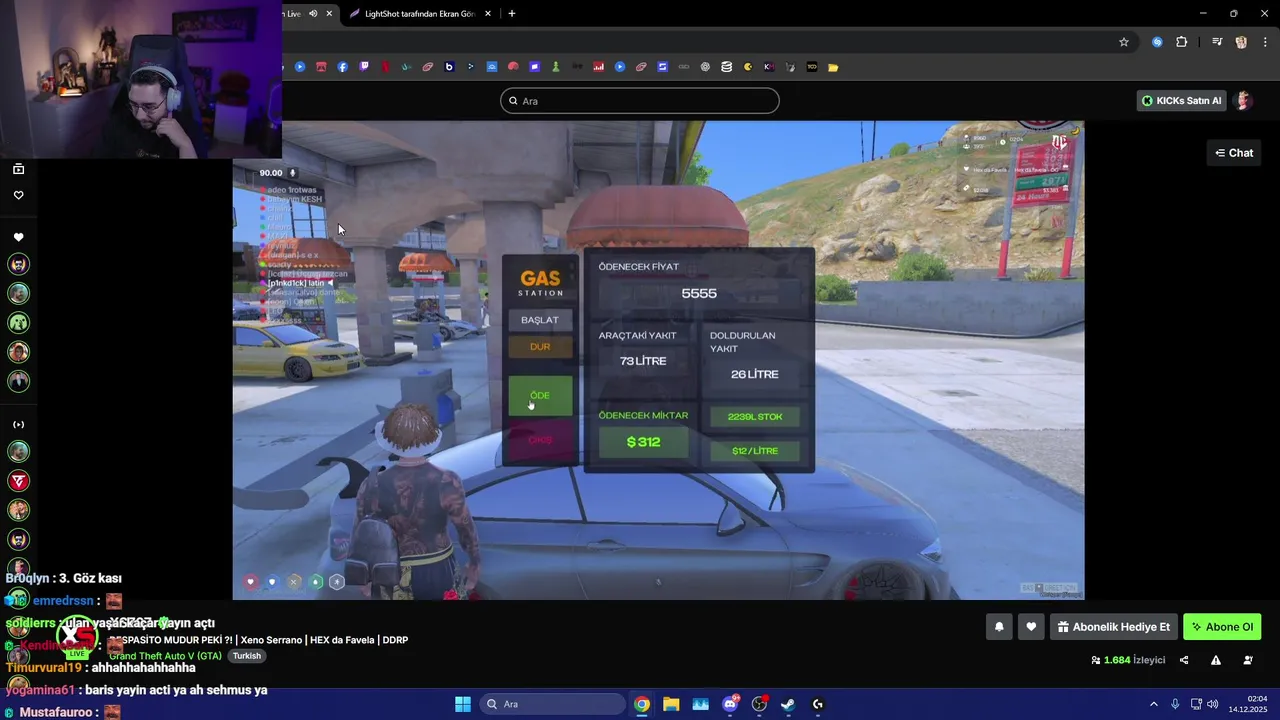Screen dimensions: 1280x720
Task: Click the Turkish language tag
Action: click(246, 656)
